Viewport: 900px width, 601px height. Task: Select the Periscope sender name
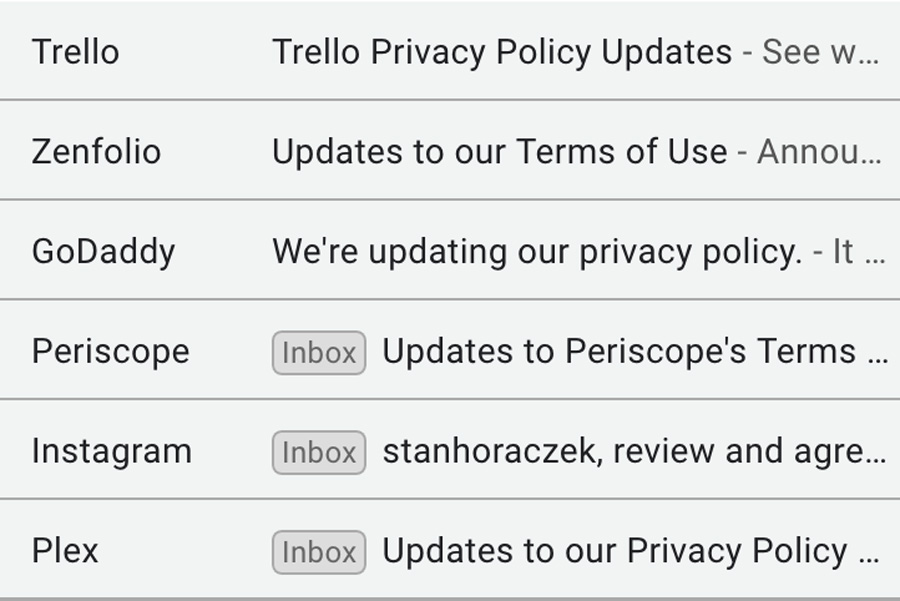click(x=110, y=351)
